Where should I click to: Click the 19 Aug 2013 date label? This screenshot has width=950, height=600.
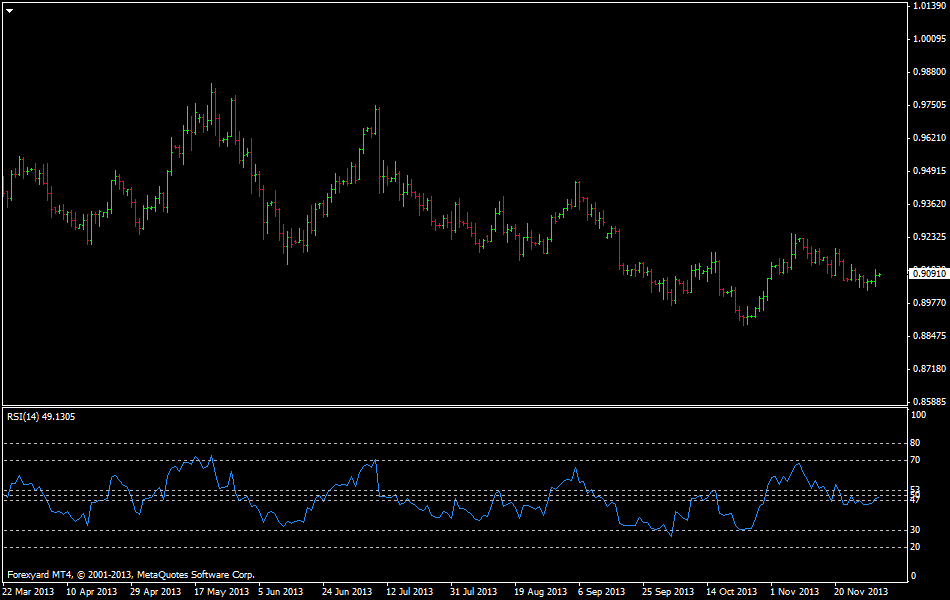pyautogui.click(x=540, y=591)
